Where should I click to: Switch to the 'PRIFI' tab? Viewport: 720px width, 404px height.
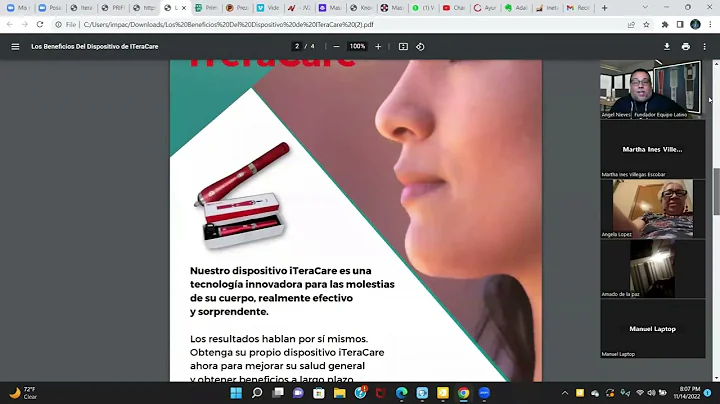(x=113, y=8)
